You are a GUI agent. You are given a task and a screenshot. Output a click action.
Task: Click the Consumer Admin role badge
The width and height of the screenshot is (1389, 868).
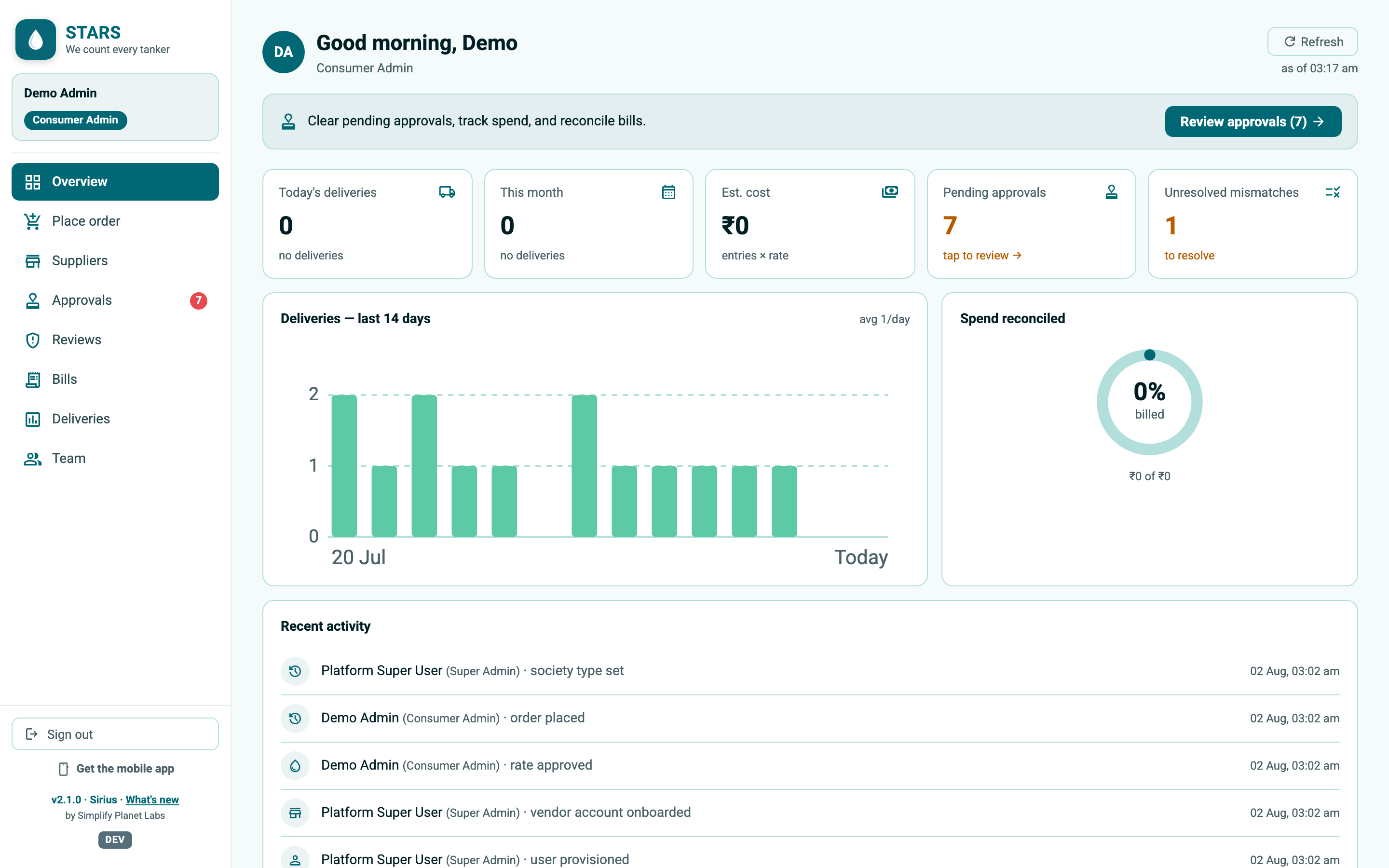(75, 120)
